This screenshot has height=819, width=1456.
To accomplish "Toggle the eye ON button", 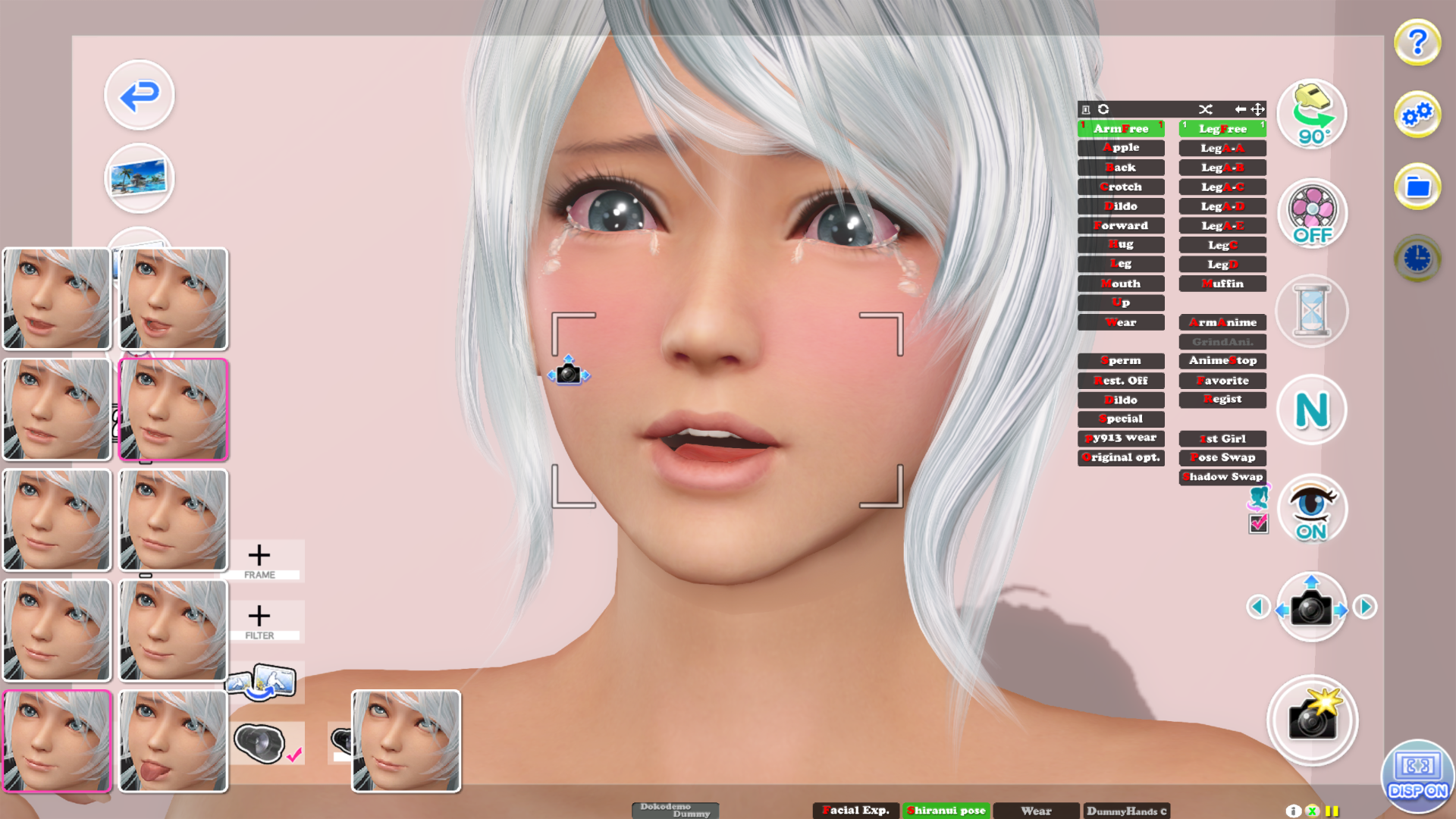I will point(1312,509).
